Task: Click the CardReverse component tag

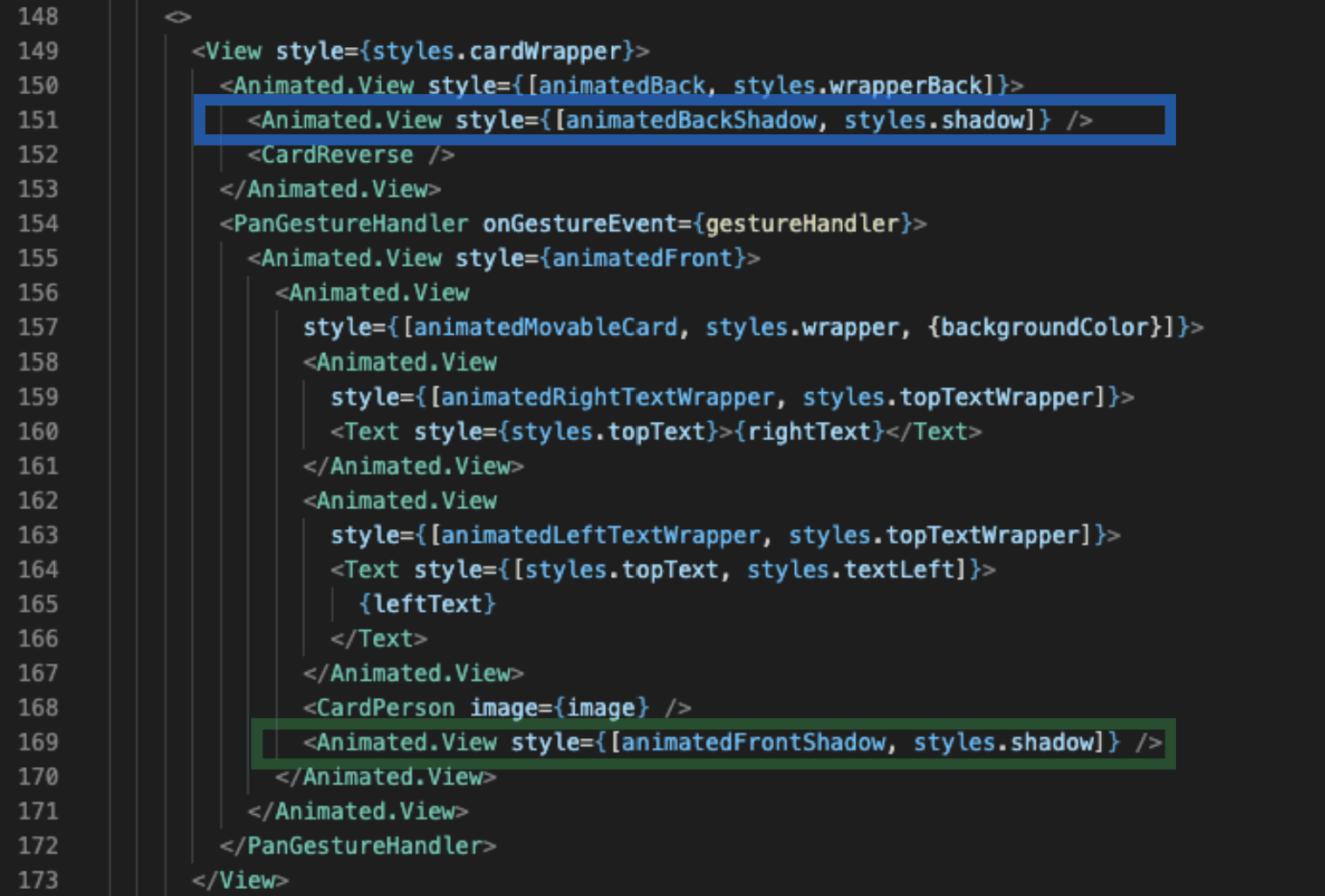Action: [336, 155]
